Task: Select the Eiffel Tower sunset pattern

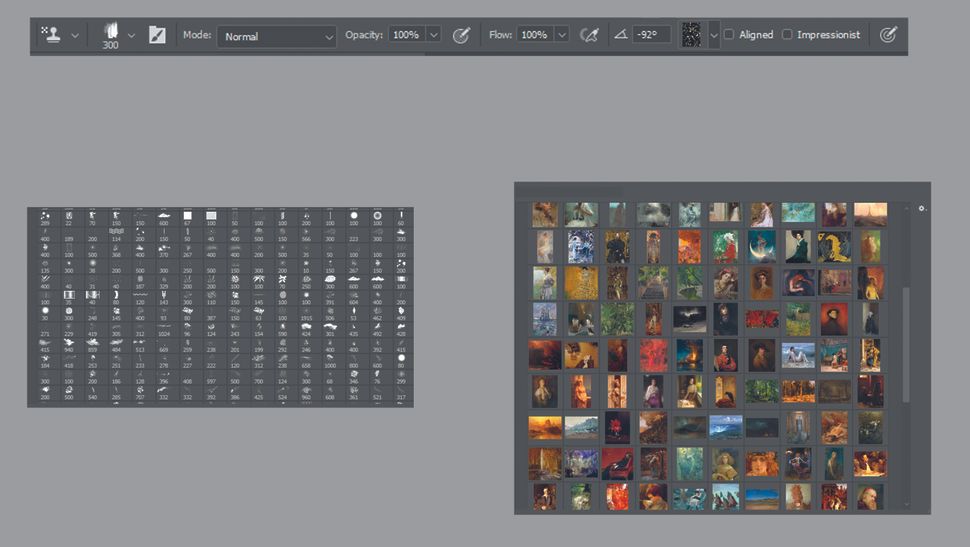Action: pos(870,214)
